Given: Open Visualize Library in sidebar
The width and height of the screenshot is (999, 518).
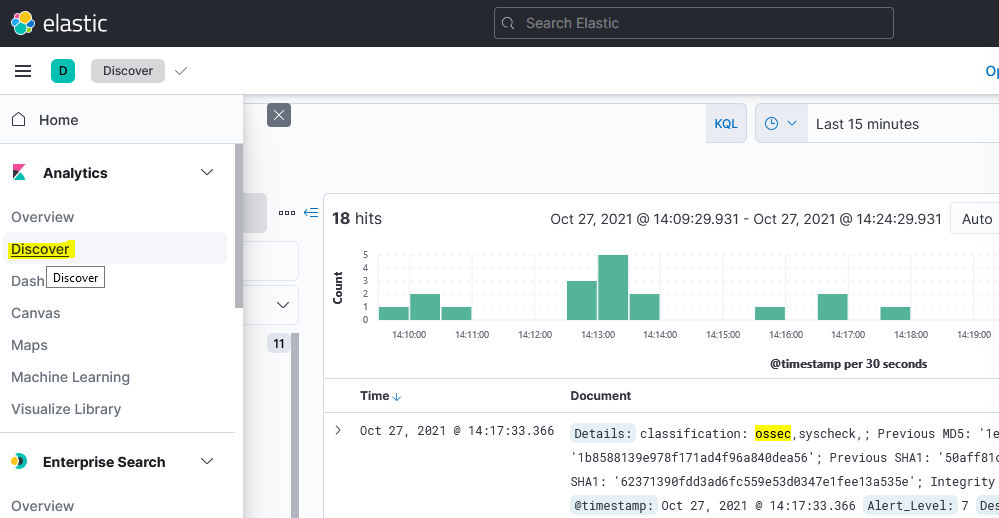Looking at the screenshot, I should [x=66, y=409].
